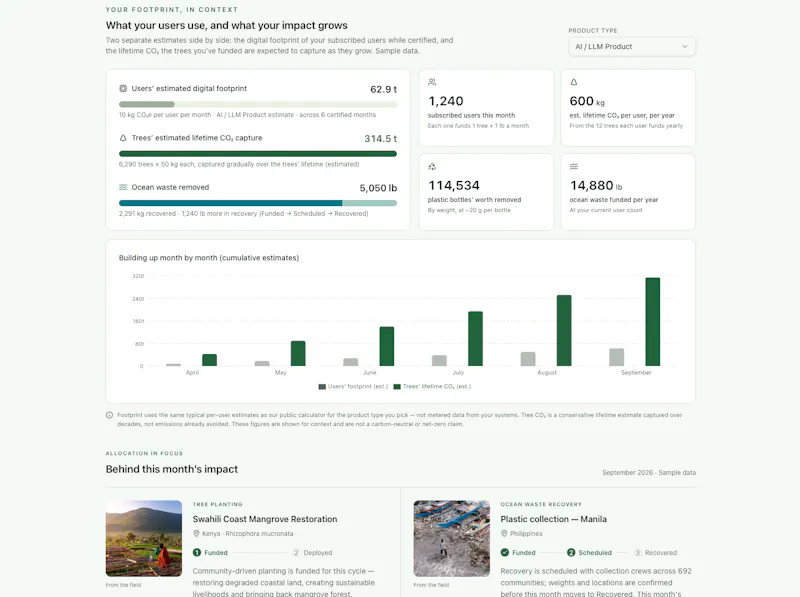Click the 320t axis label on chart
800x597 pixels.
click(x=138, y=276)
